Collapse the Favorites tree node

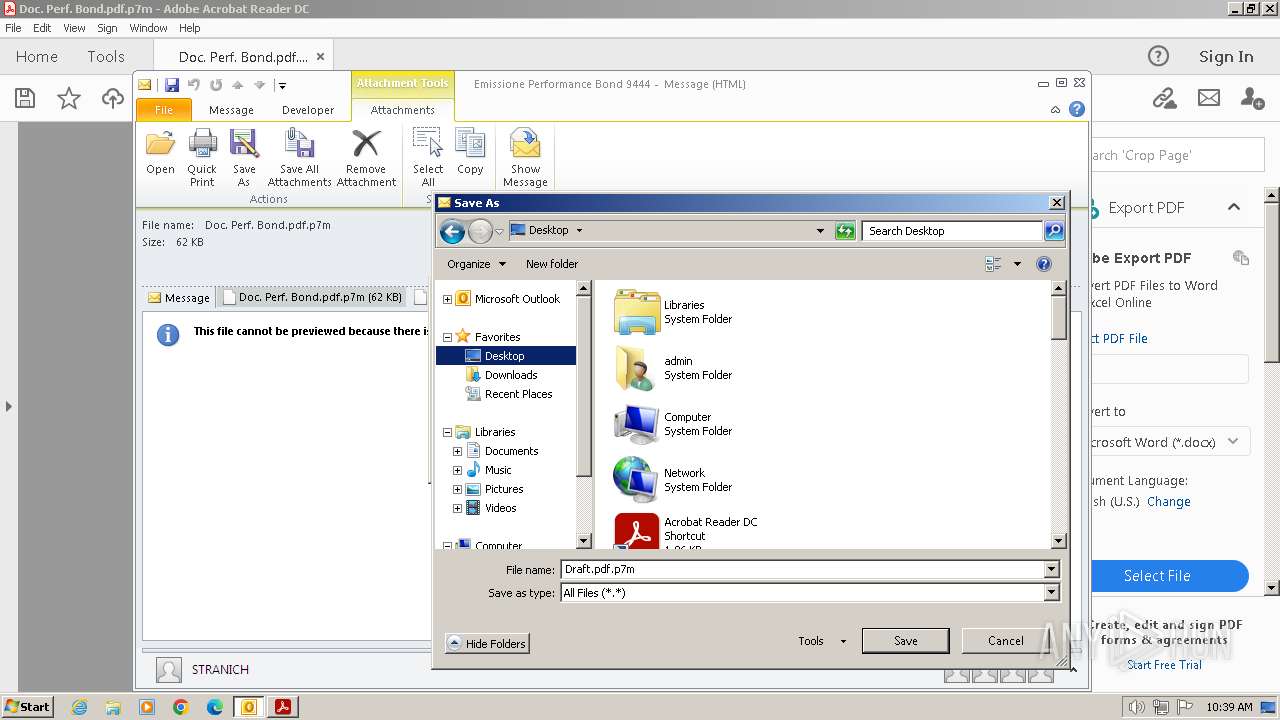point(447,337)
